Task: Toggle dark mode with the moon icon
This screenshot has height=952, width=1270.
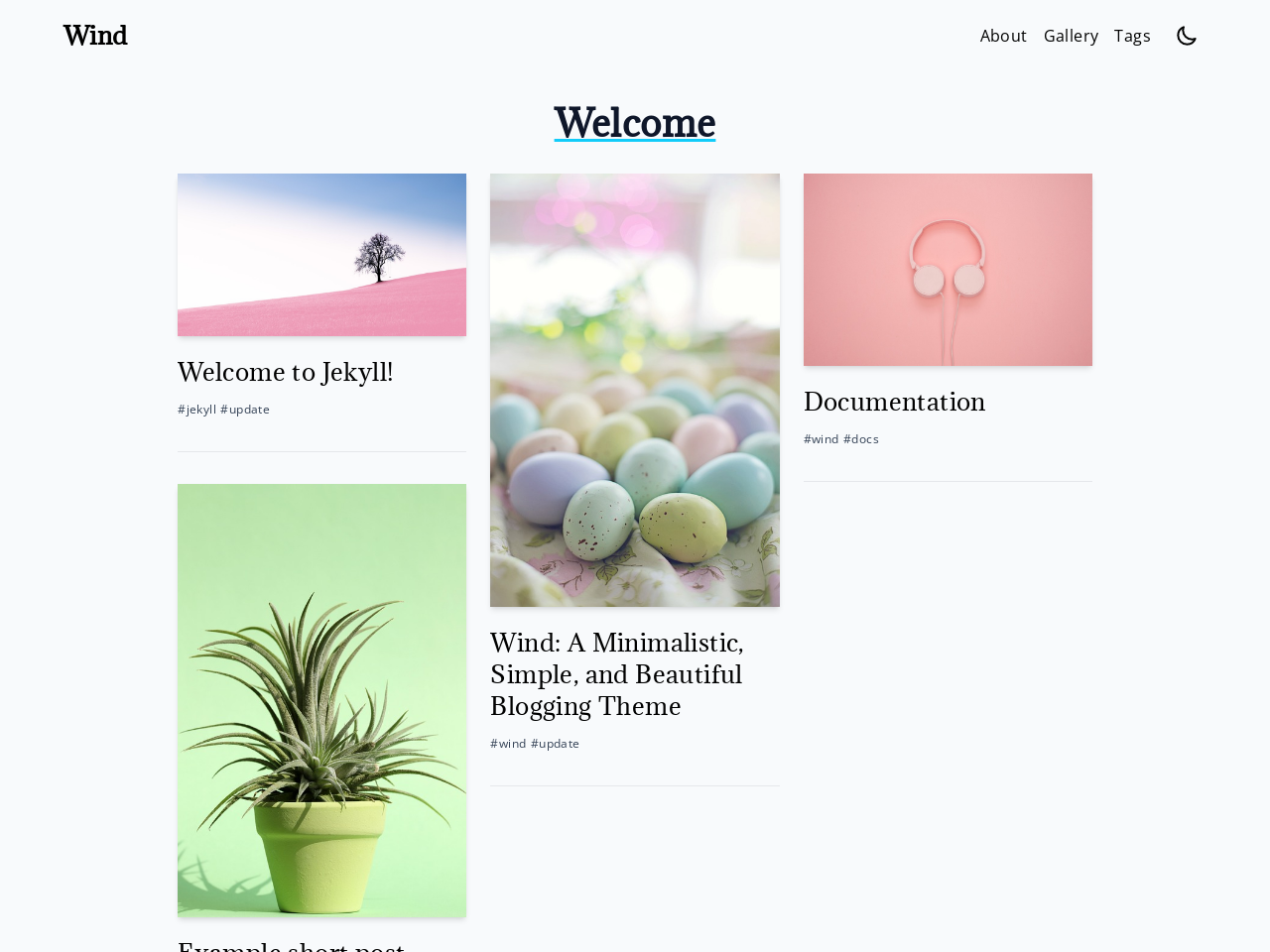Action: tap(1187, 36)
